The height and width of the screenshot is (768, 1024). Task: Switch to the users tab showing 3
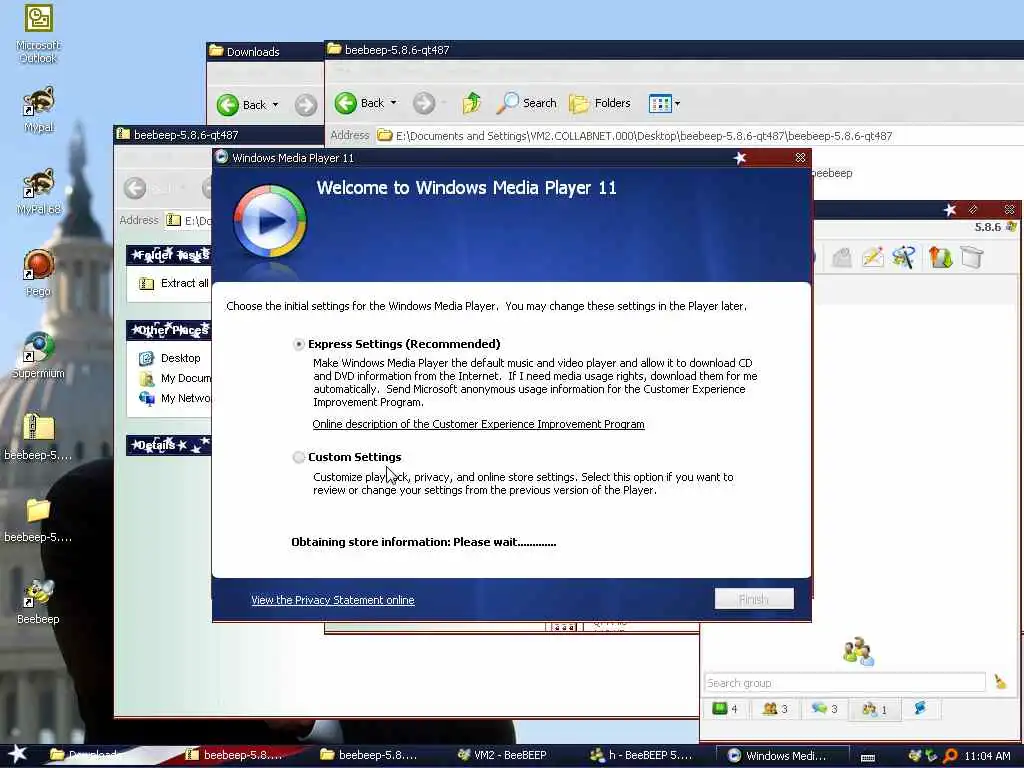click(x=775, y=709)
